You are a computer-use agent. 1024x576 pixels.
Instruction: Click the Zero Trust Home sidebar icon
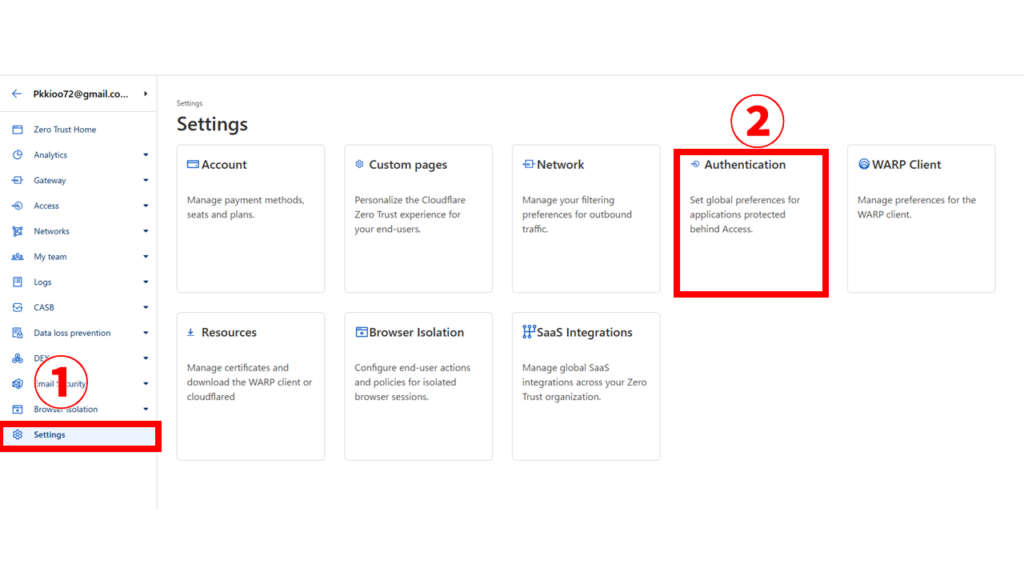(x=17, y=130)
